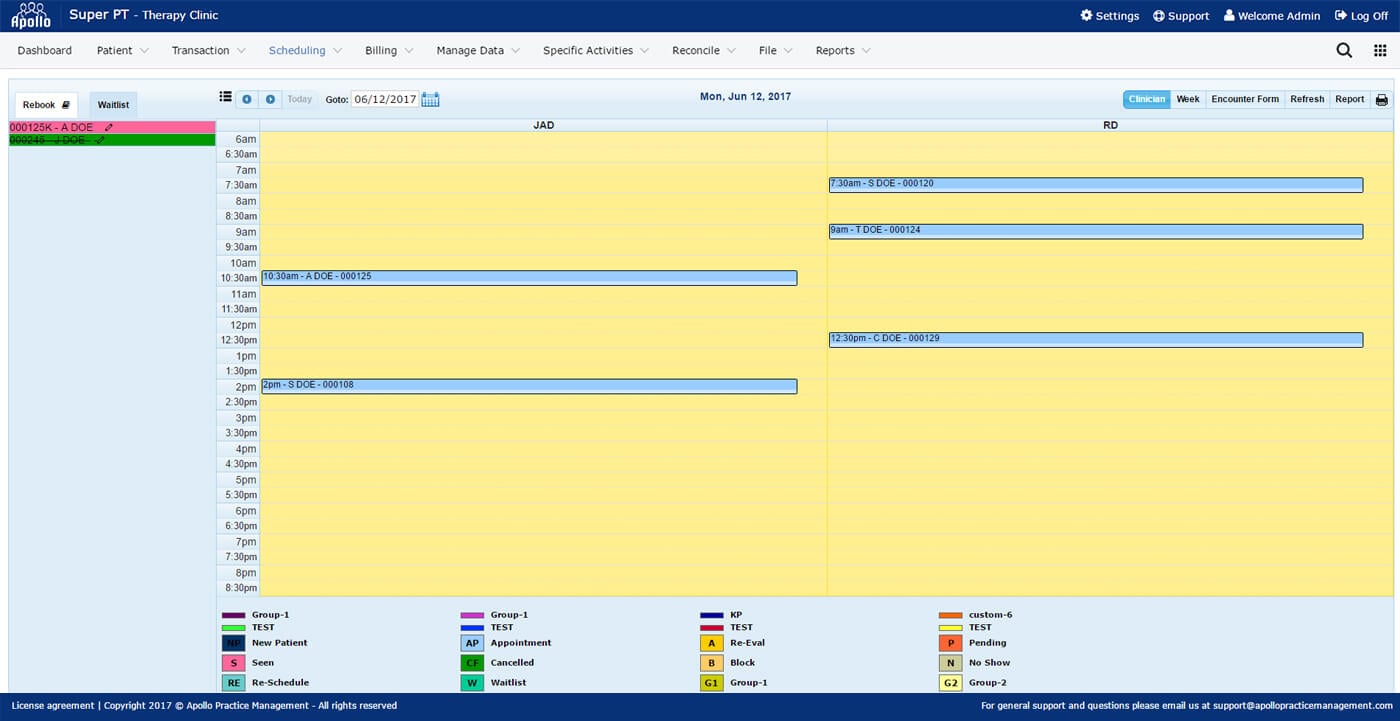Click the Encounter Form button
Image resolution: width=1400 pixels, height=721 pixels.
click(1244, 99)
